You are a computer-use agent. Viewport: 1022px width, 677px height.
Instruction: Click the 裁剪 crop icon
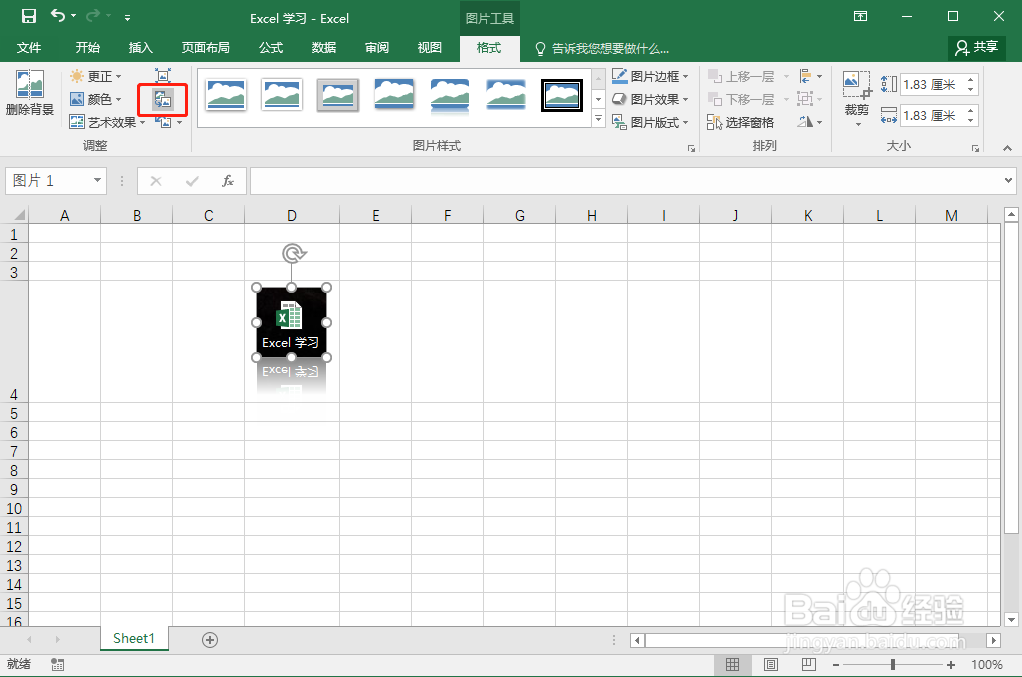856,85
